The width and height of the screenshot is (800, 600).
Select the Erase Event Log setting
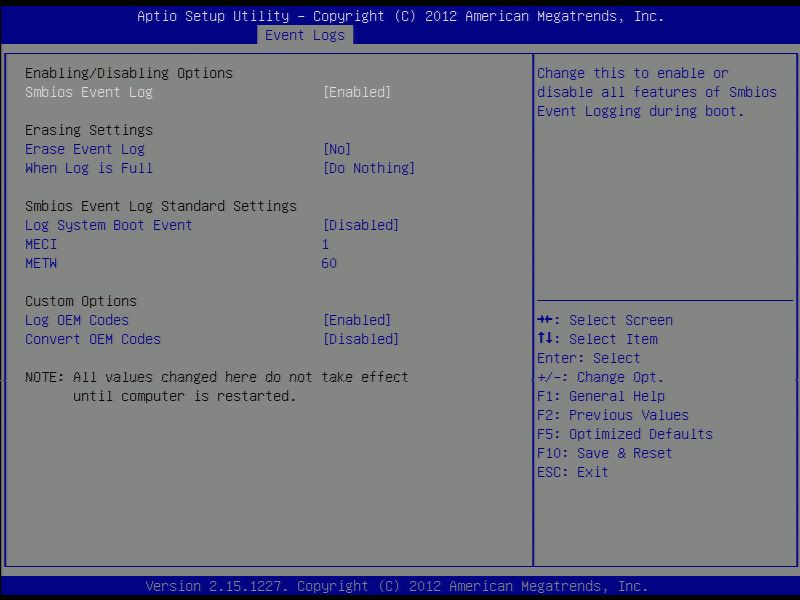[x=85, y=149]
